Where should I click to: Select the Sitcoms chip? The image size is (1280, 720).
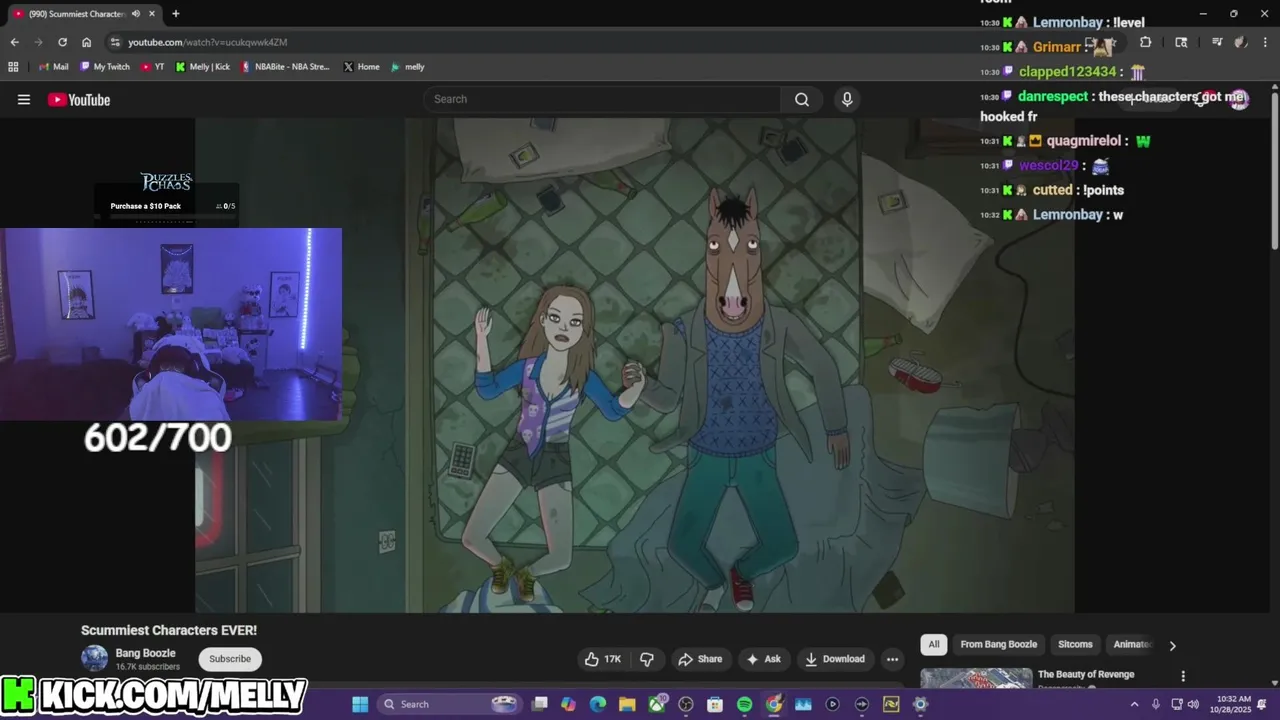(x=1075, y=645)
